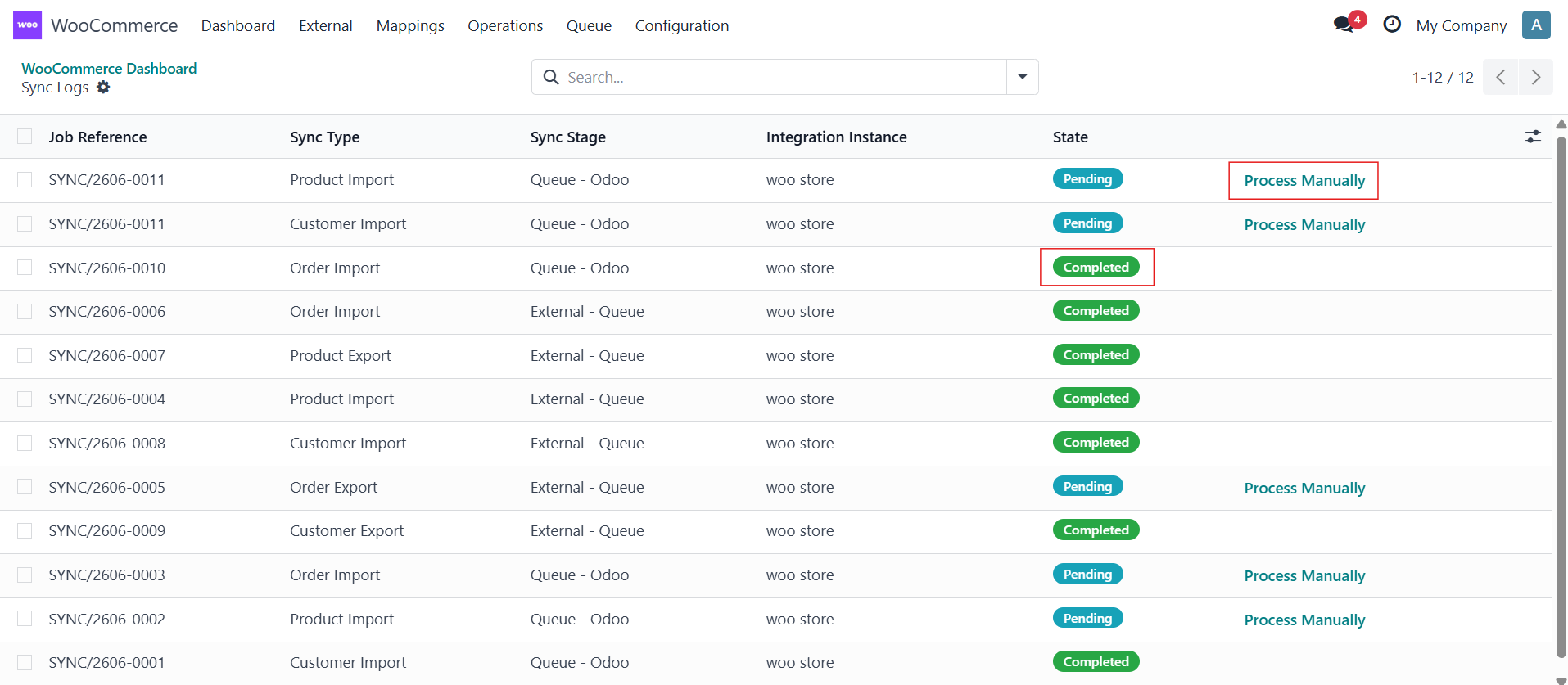Viewport: 1568px width, 685px height.
Task: Select checkbox for SYNC/2606-0008
Action: (x=25, y=443)
